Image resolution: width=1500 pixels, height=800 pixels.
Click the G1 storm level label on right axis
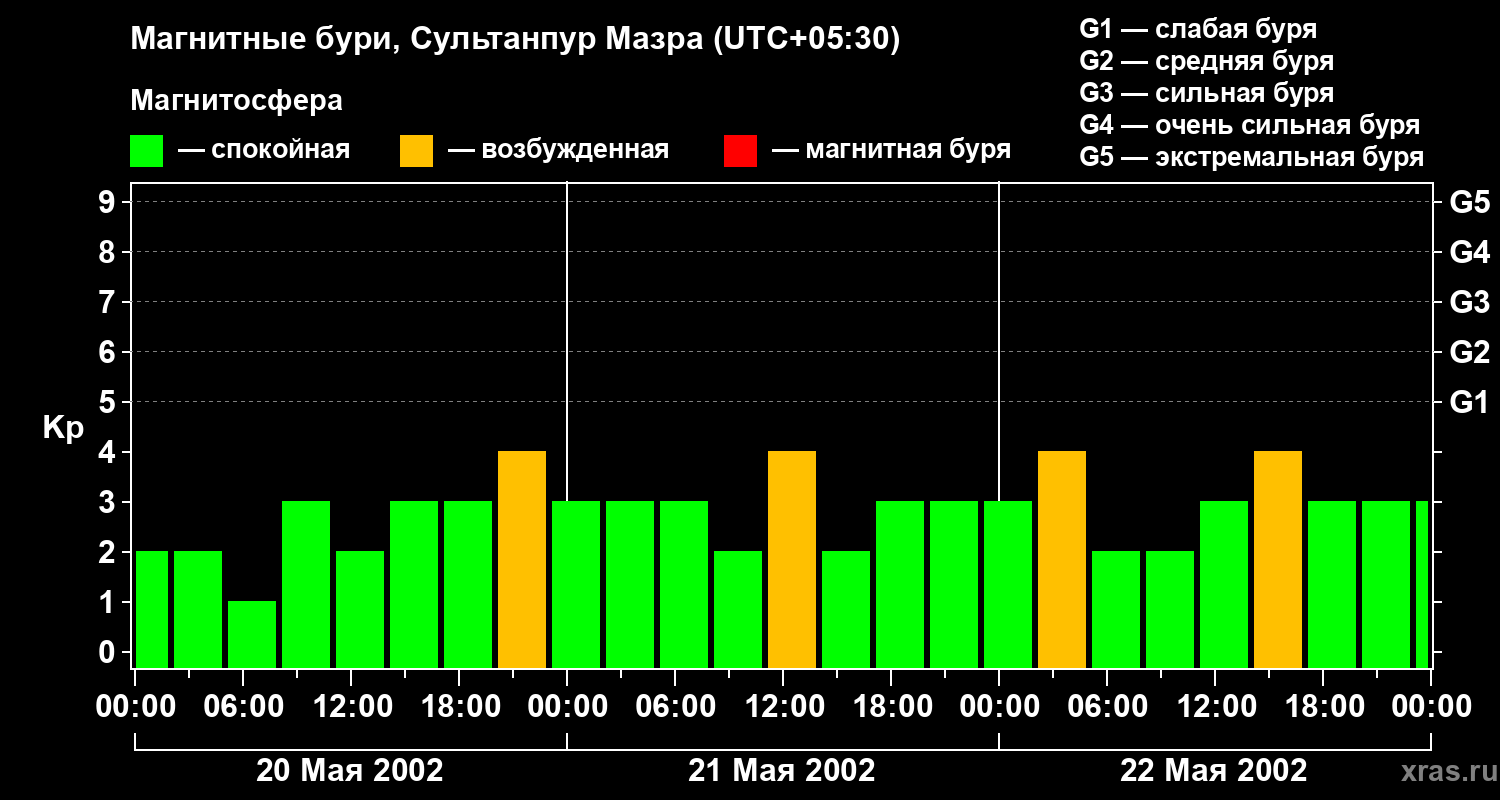(1469, 402)
